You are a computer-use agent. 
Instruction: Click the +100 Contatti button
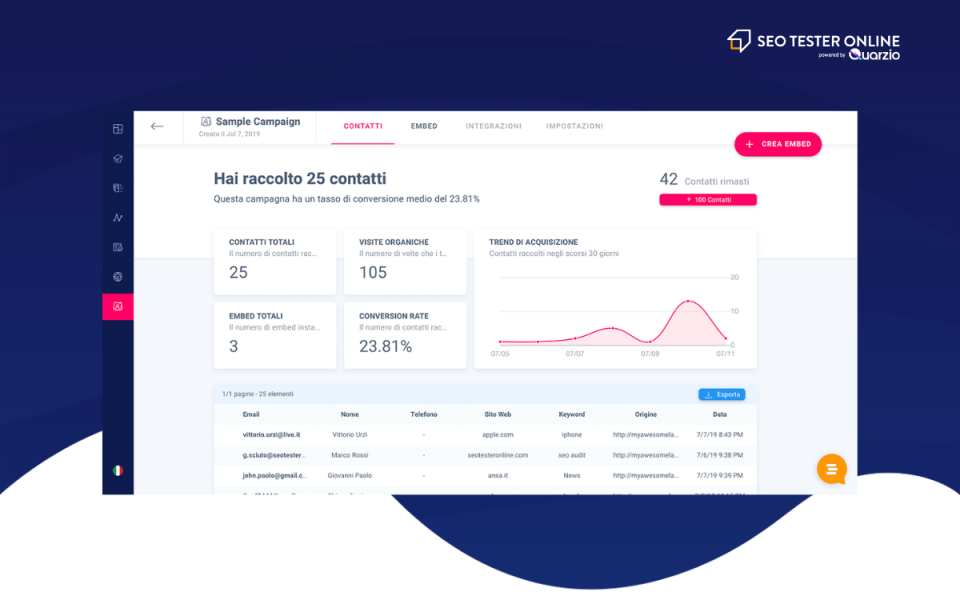(x=708, y=199)
